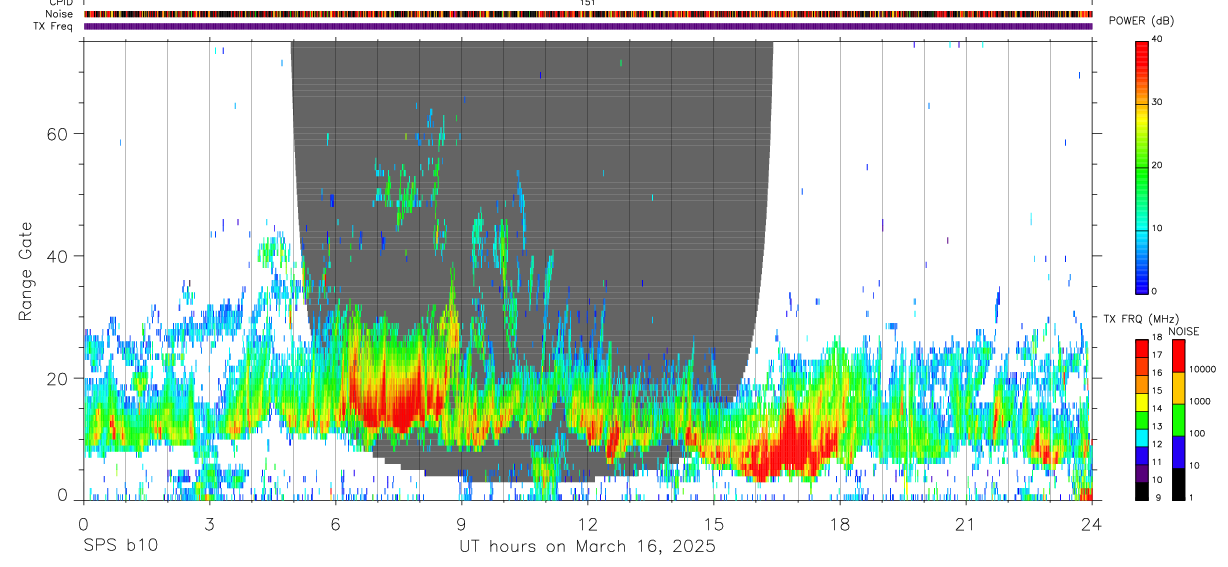Click the Range Gate axis title
The image size is (1228, 567).
pyautogui.click(x=25, y=271)
